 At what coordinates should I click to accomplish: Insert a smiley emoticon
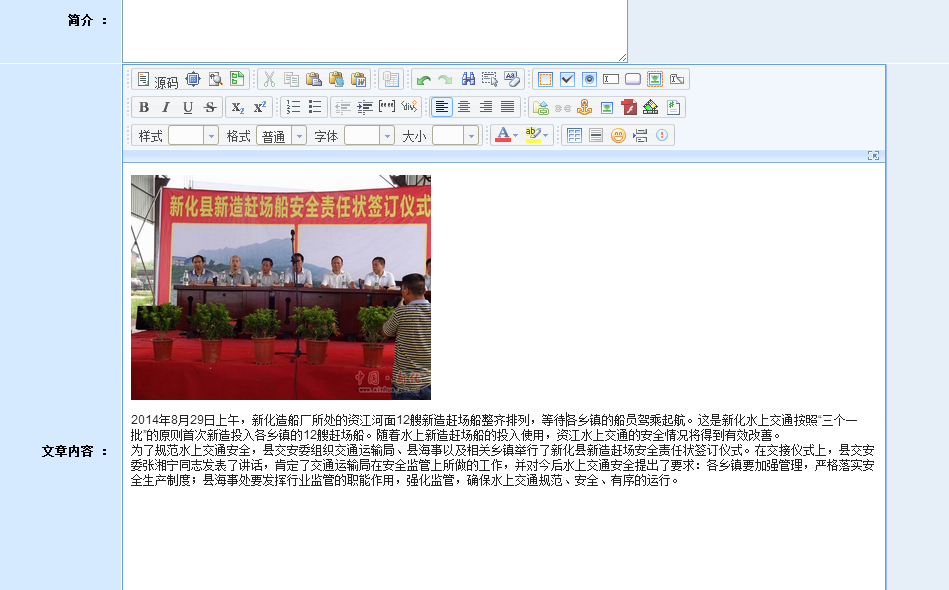tap(618, 136)
